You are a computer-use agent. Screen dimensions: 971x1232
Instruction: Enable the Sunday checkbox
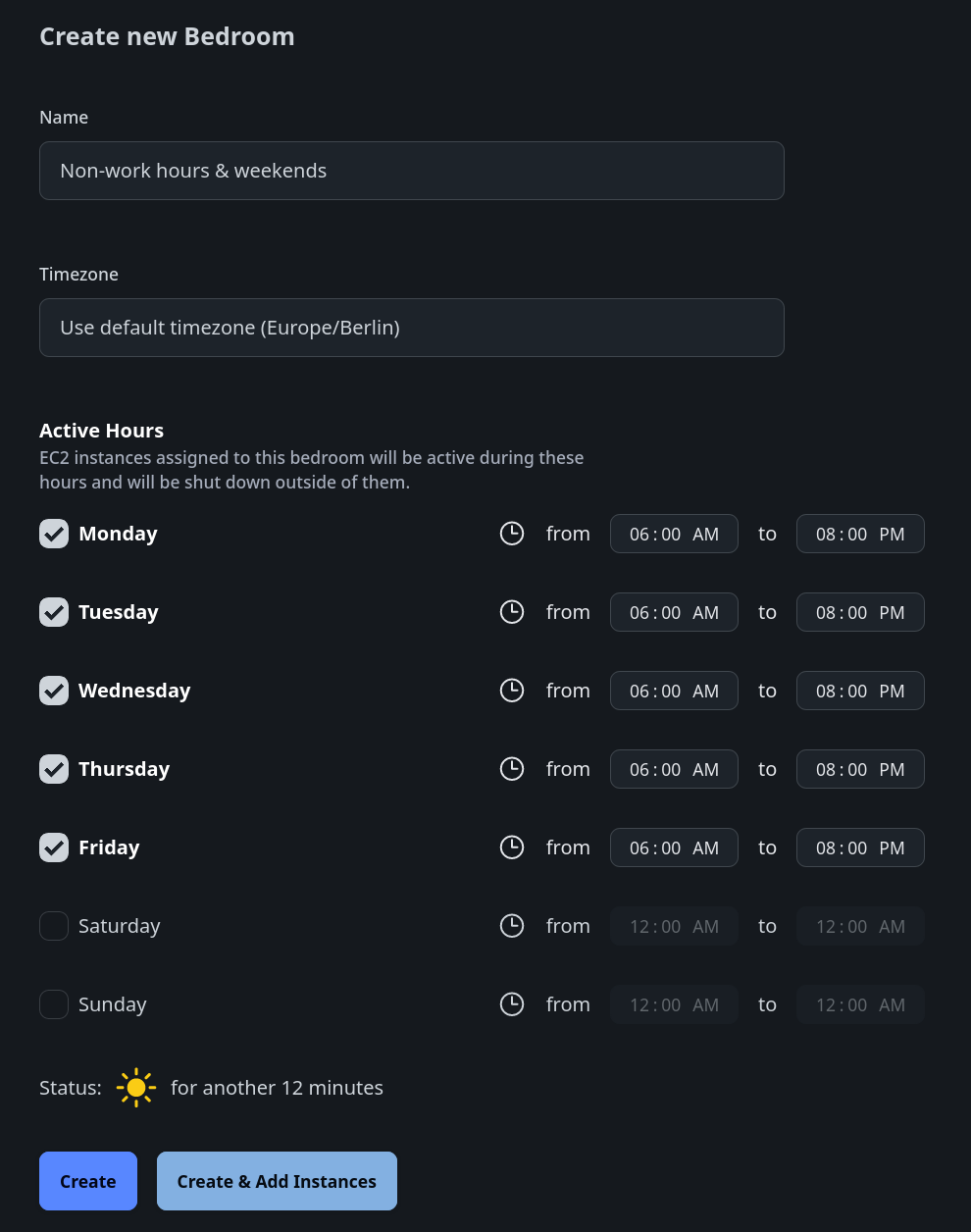(x=54, y=1004)
